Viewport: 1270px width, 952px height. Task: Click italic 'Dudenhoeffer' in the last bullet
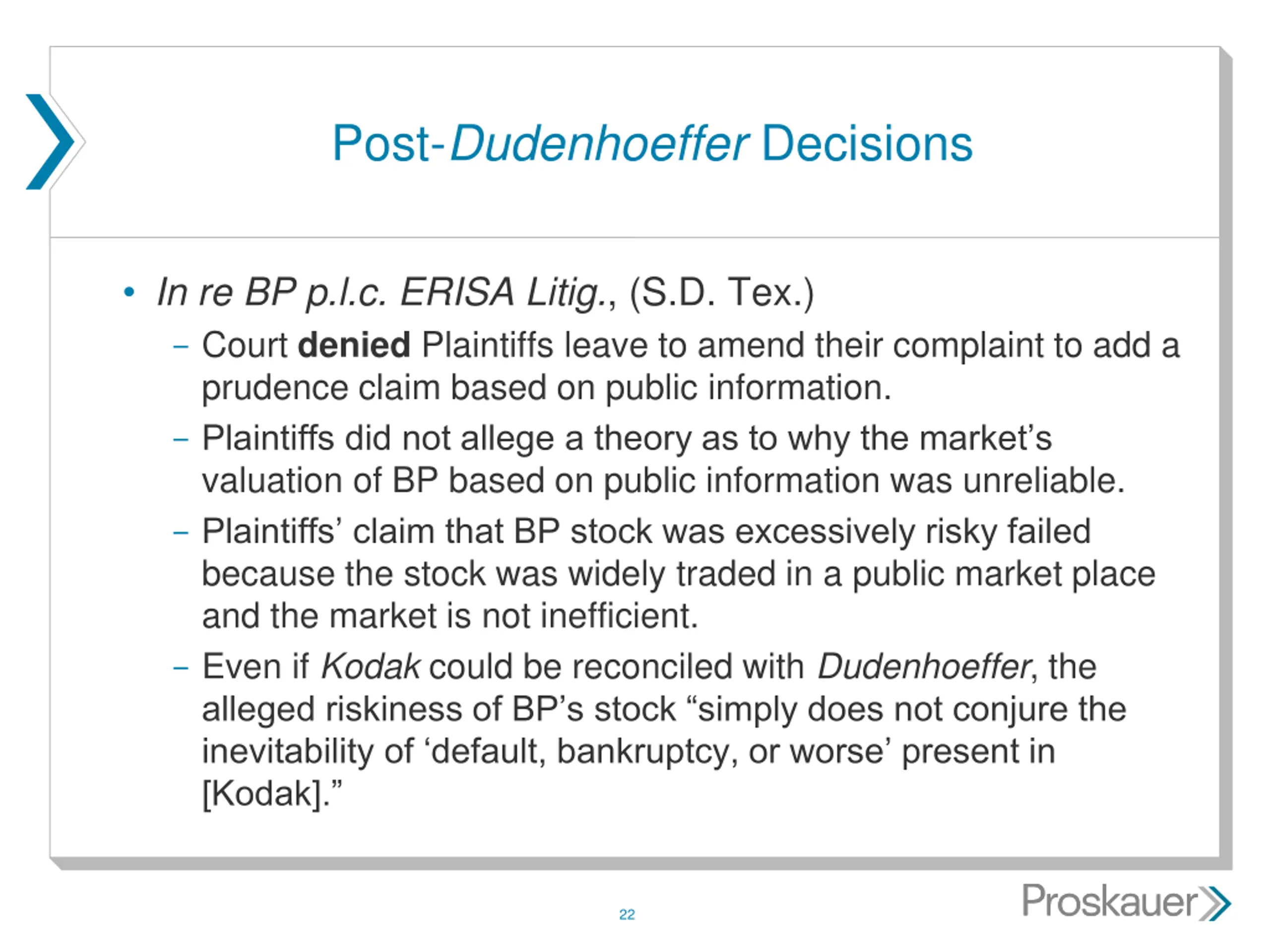pos(924,667)
